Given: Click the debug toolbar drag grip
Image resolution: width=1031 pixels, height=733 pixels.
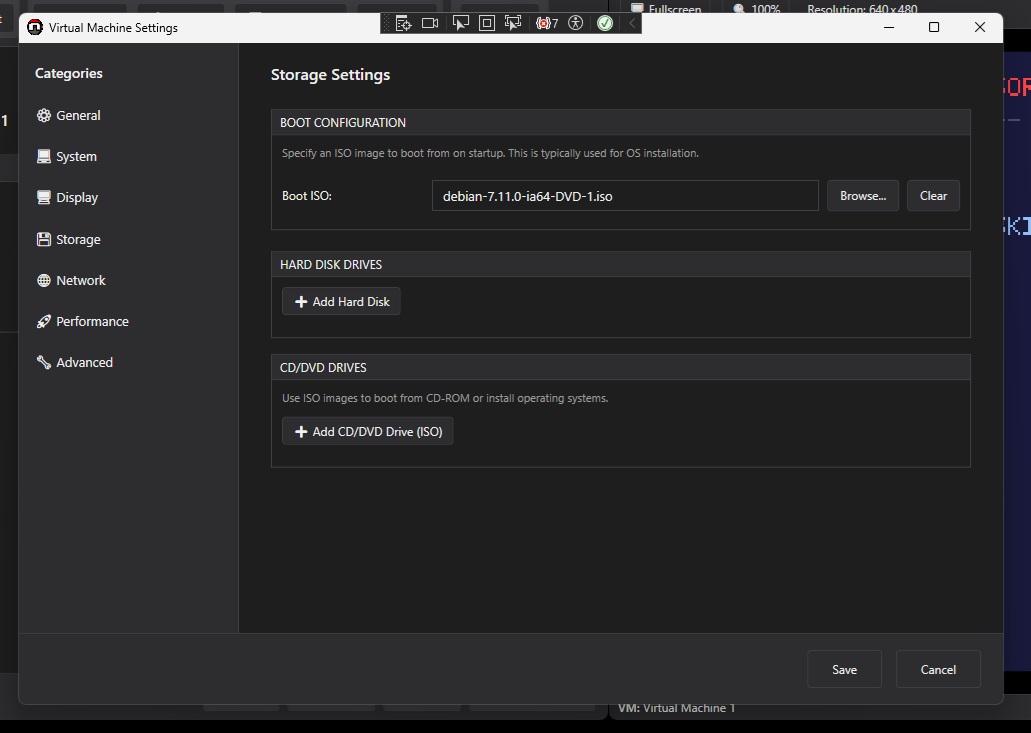Looking at the screenshot, I should coord(387,24).
